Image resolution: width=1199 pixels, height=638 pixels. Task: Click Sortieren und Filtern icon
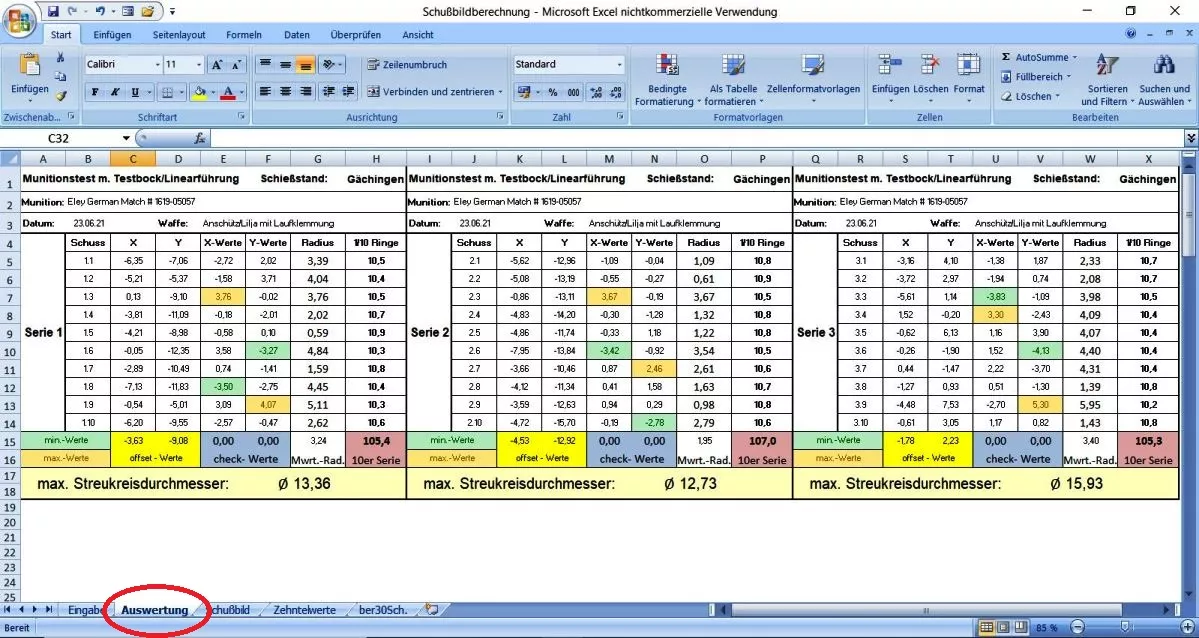point(1107,80)
